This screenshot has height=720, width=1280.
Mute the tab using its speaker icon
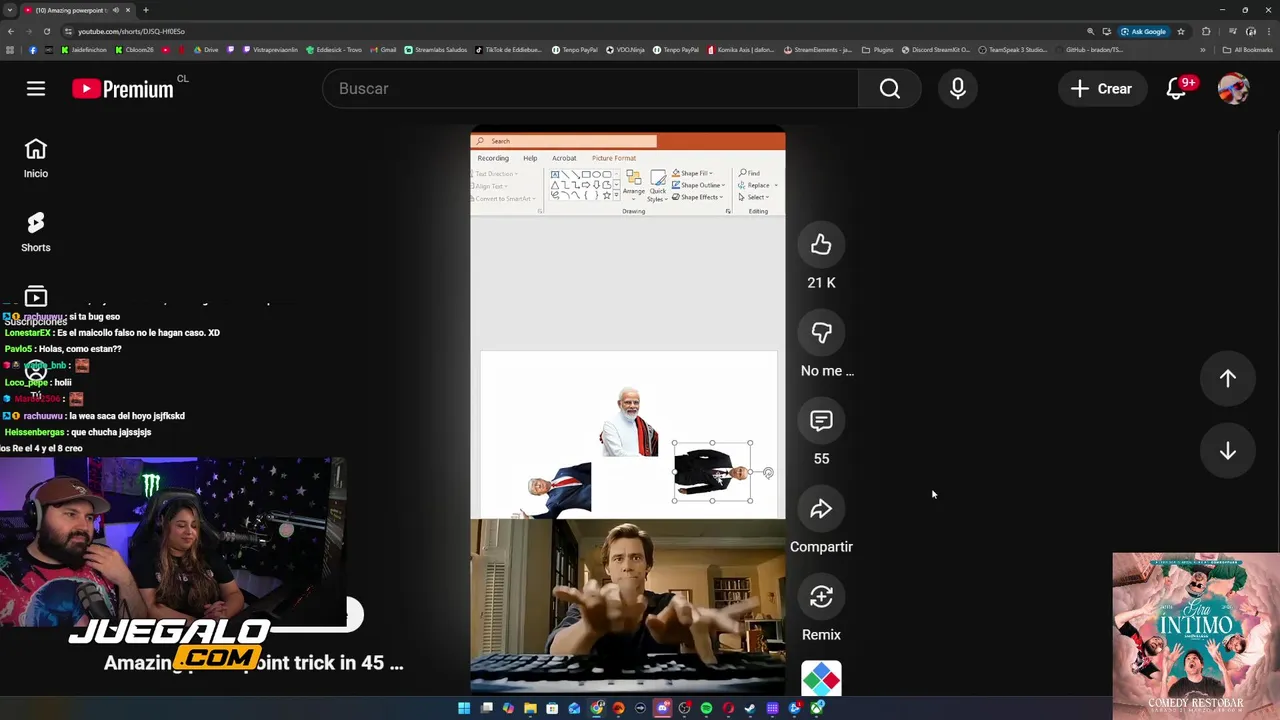click(116, 10)
